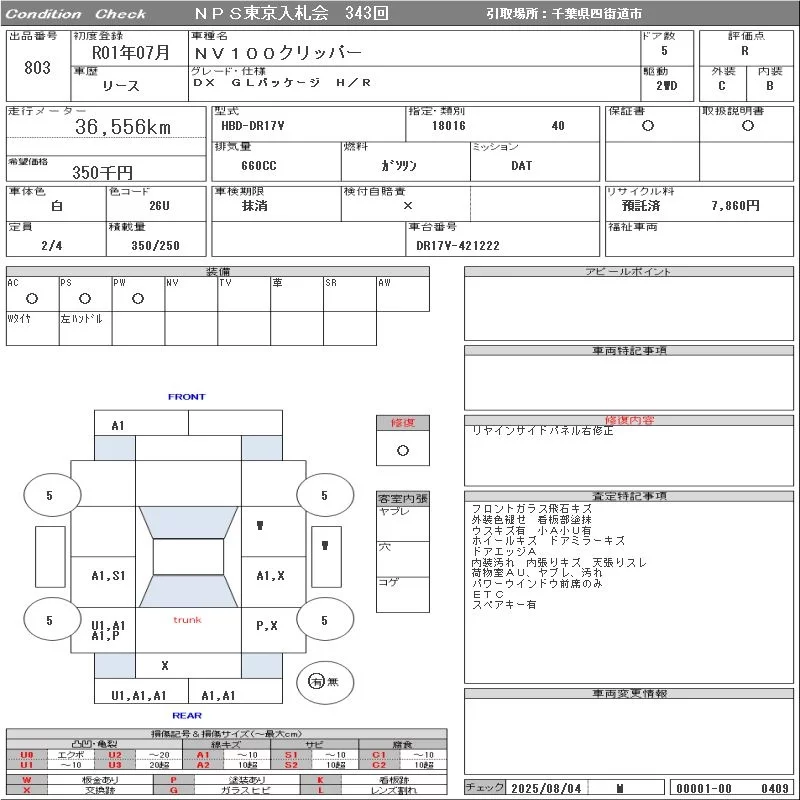The image size is (800, 800).
Task: Toggle the 保証書 circle mark
Action: point(648,126)
